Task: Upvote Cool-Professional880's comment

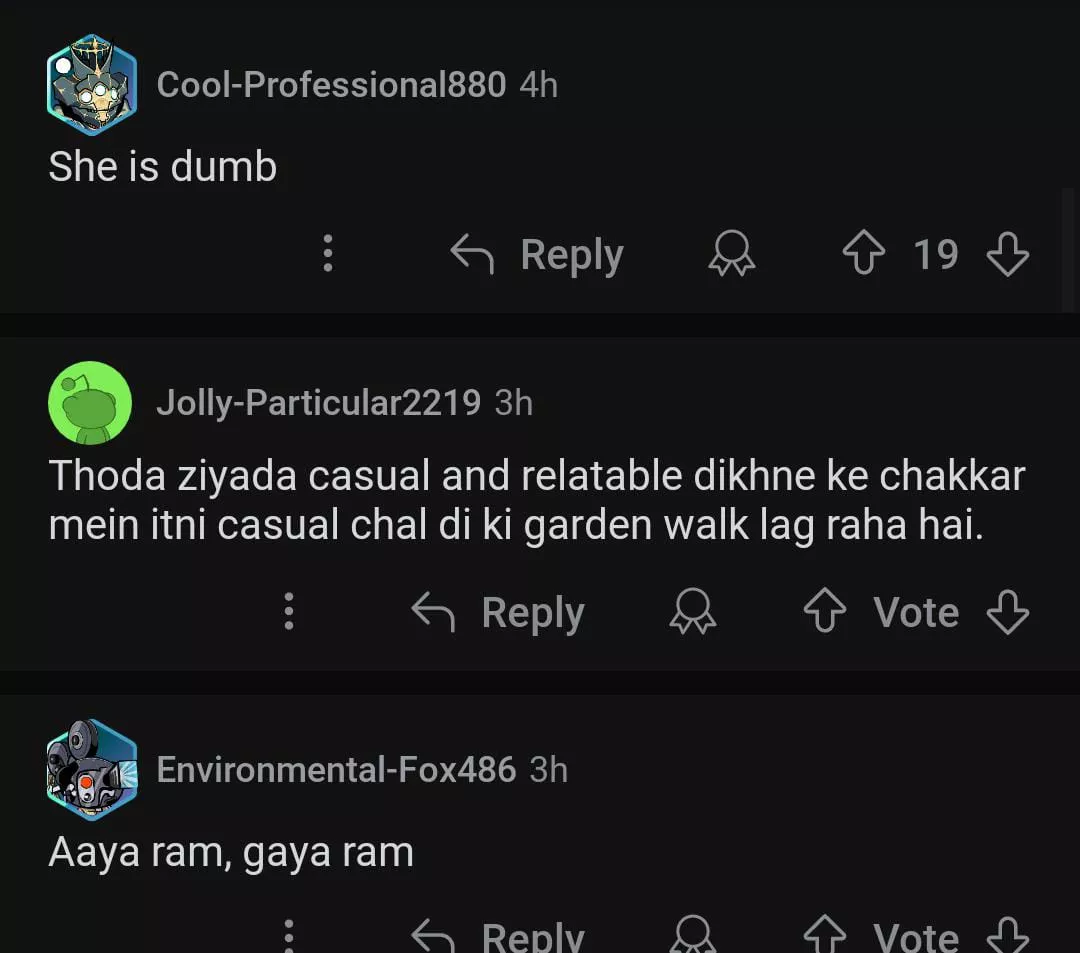Action: coord(863,255)
